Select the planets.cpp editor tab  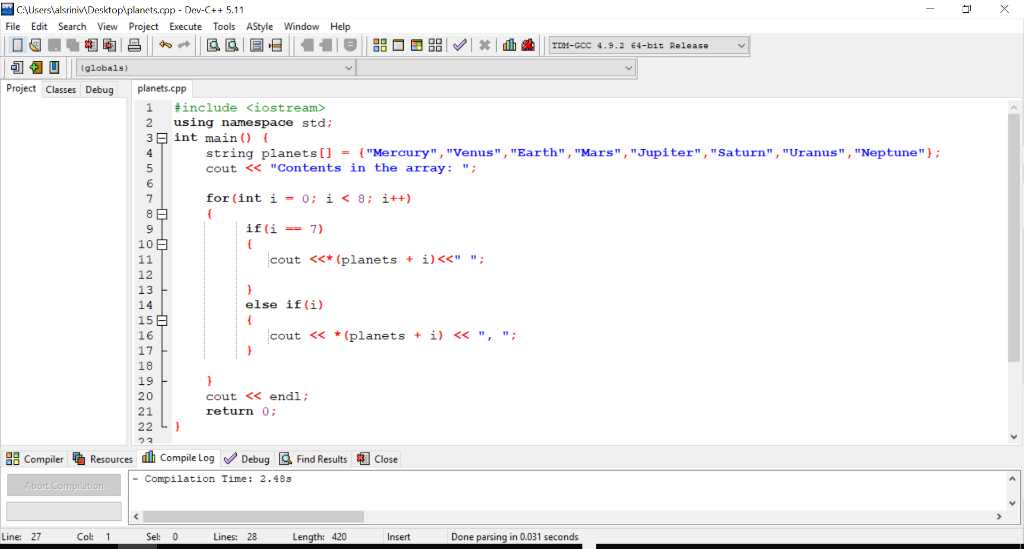[x=162, y=88]
